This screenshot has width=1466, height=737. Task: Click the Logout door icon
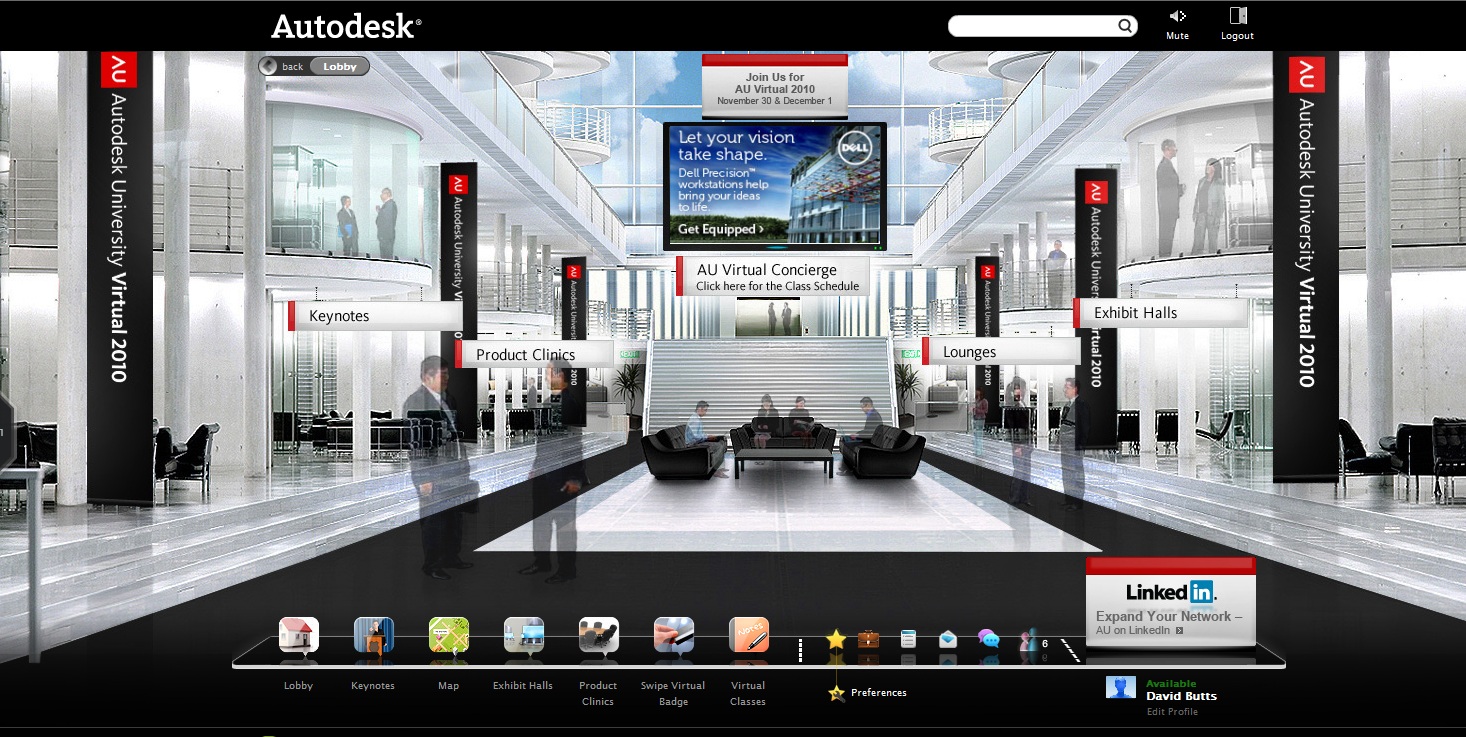tap(1238, 16)
